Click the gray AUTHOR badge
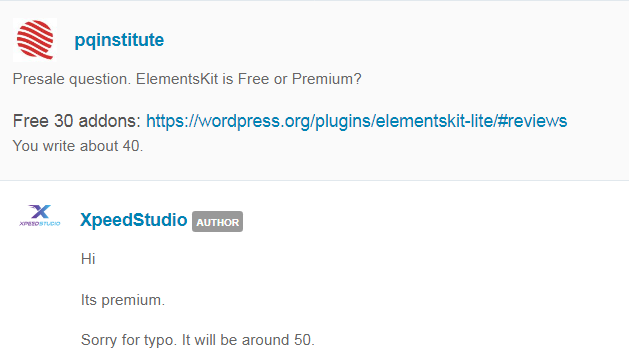The height and width of the screenshot is (363, 629). pyautogui.click(x=217, y=222)
